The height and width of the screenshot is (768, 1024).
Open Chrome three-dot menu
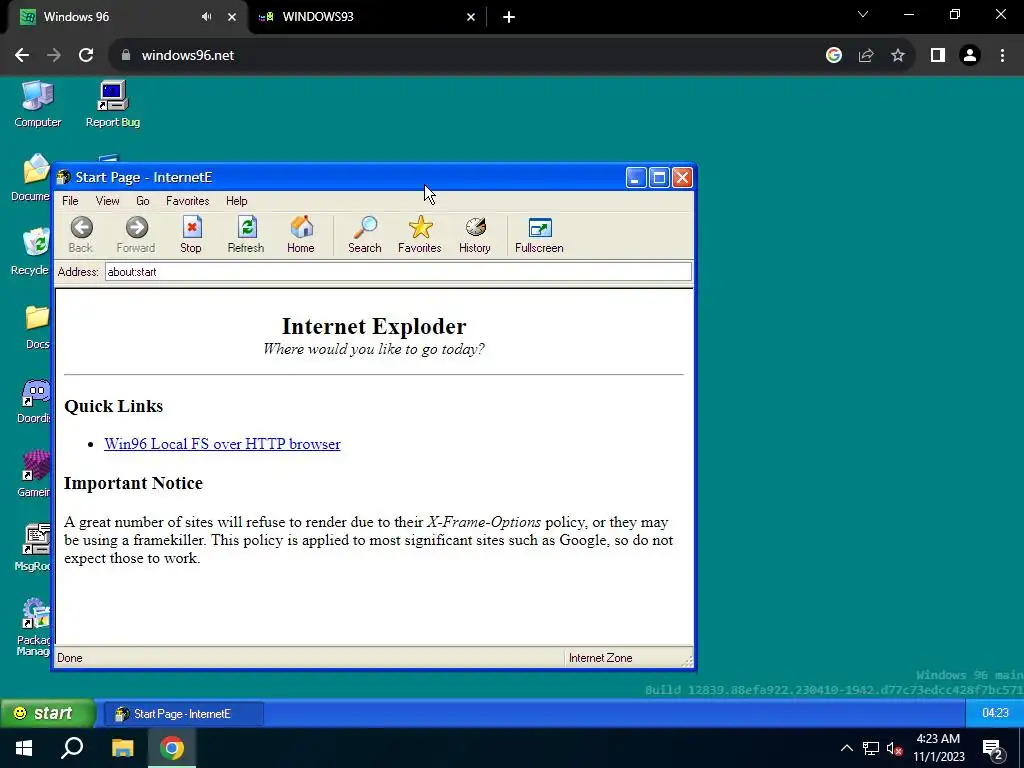1002,56
